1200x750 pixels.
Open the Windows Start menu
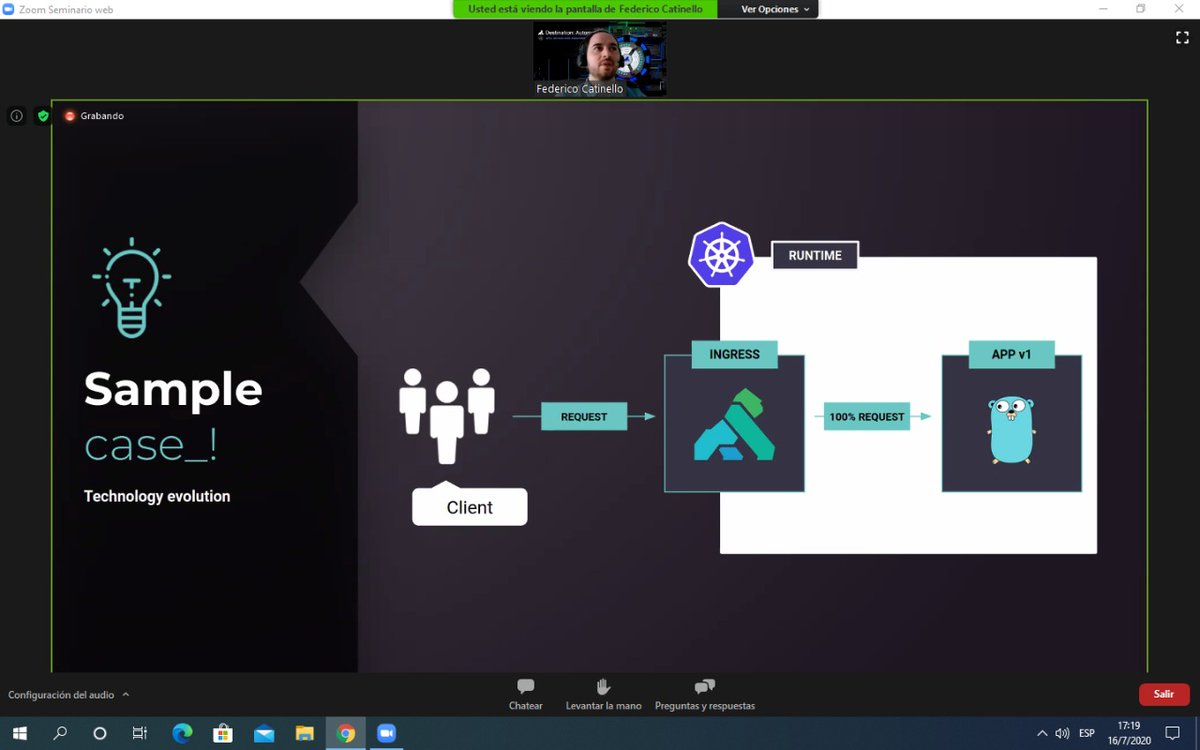coord(20,733)
